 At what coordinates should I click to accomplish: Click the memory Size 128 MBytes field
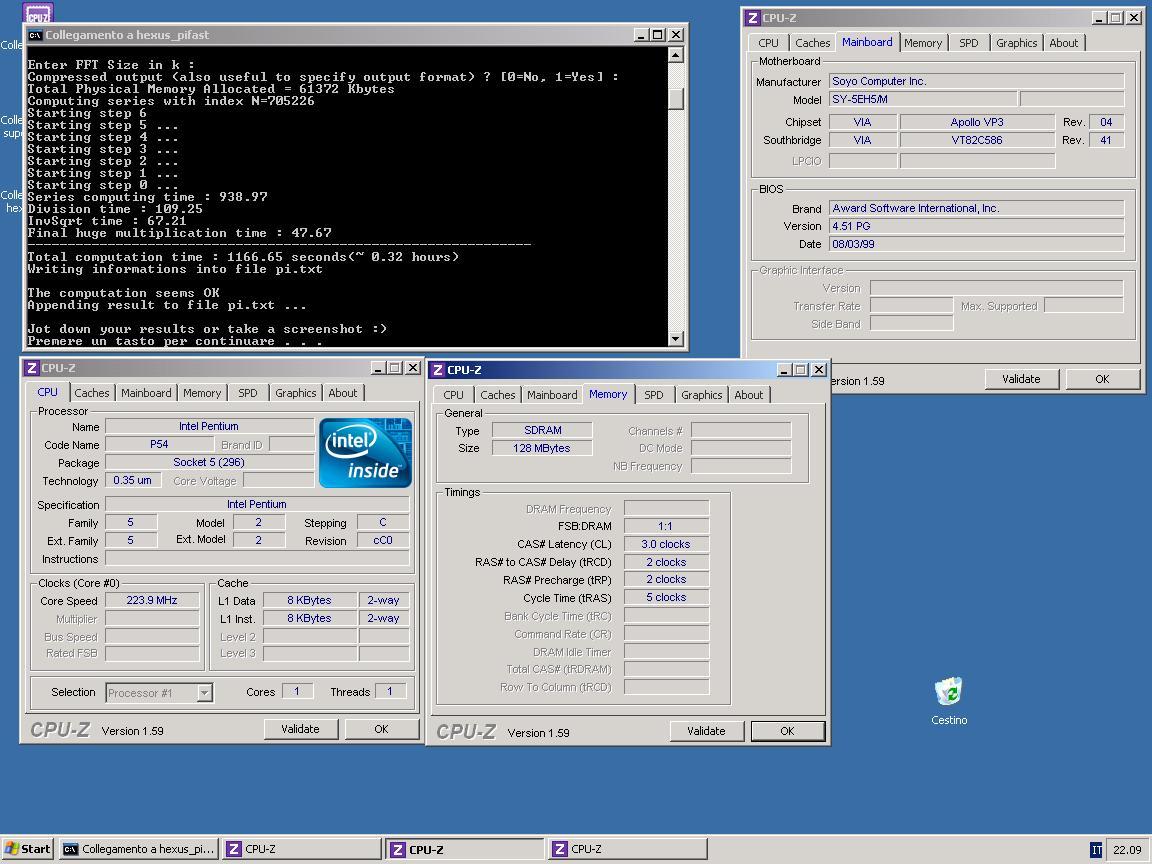tap(541, 448)
